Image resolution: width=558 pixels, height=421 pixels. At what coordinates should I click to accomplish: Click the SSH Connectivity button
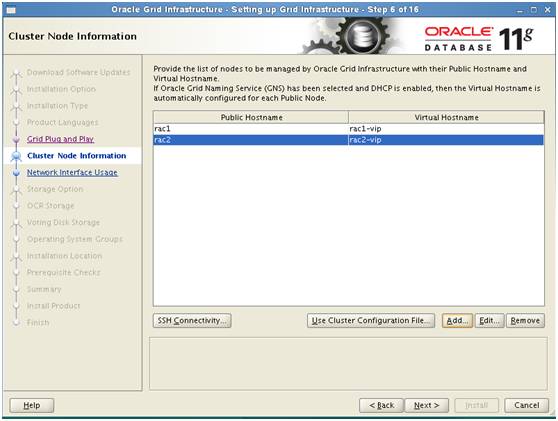point(192,320)
